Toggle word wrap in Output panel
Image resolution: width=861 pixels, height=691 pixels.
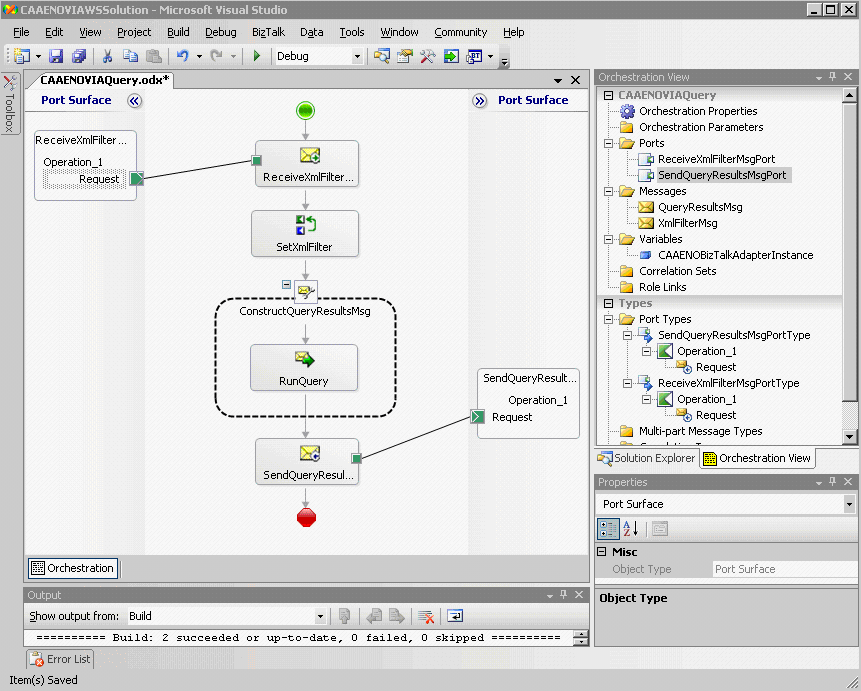coord(455,616)
